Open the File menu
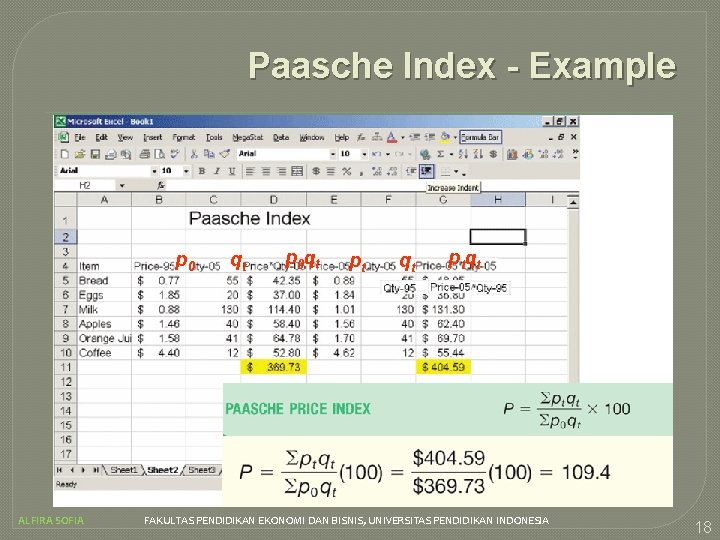The height and width of the screenshot is (540, 720). point(80,137)
